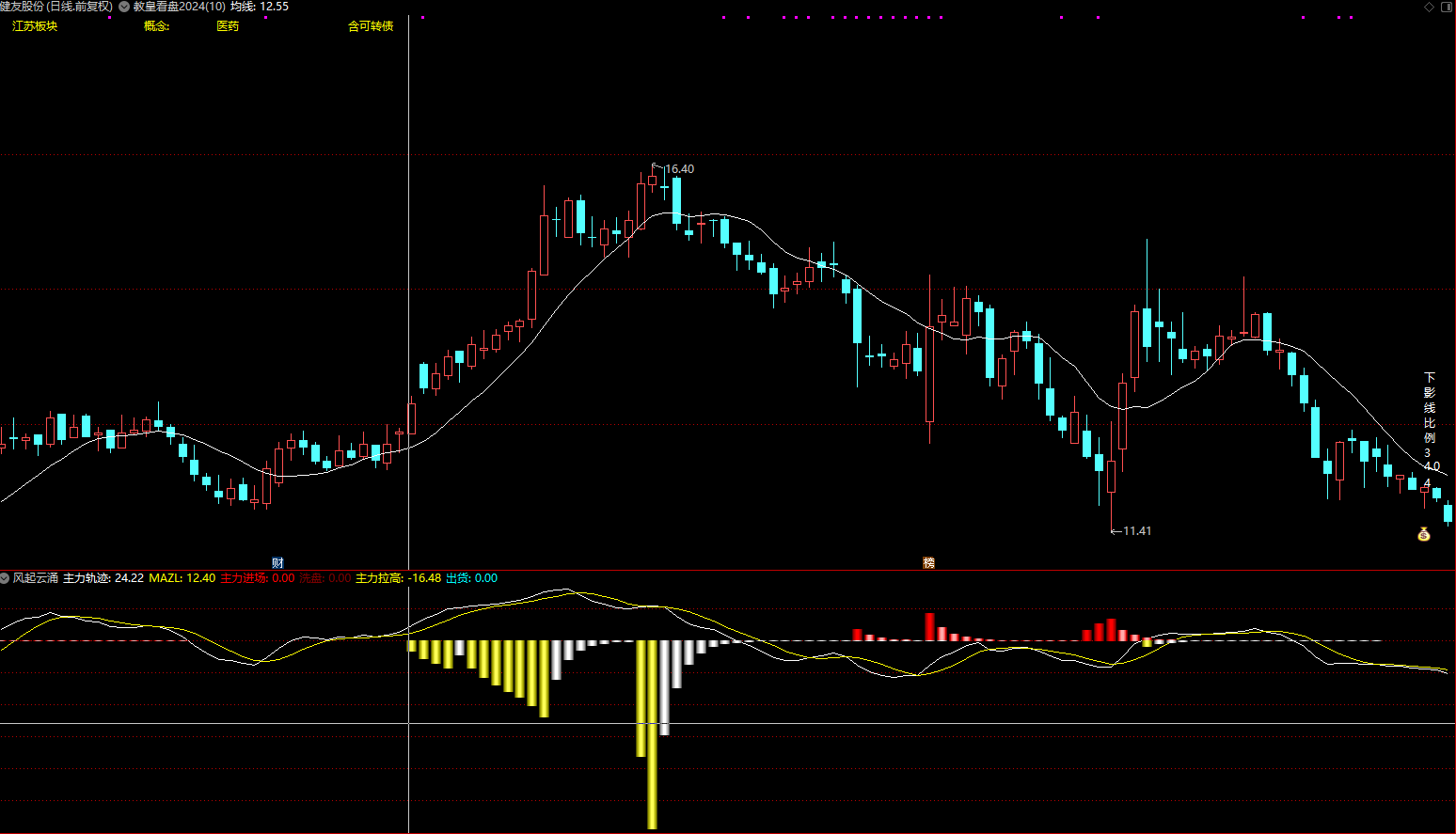Image resolution: width=1456 pixels, height=834 pixels.
Task: Open the 风起云涌 indicator dropdown arrow
Action: tap(5, 578)
